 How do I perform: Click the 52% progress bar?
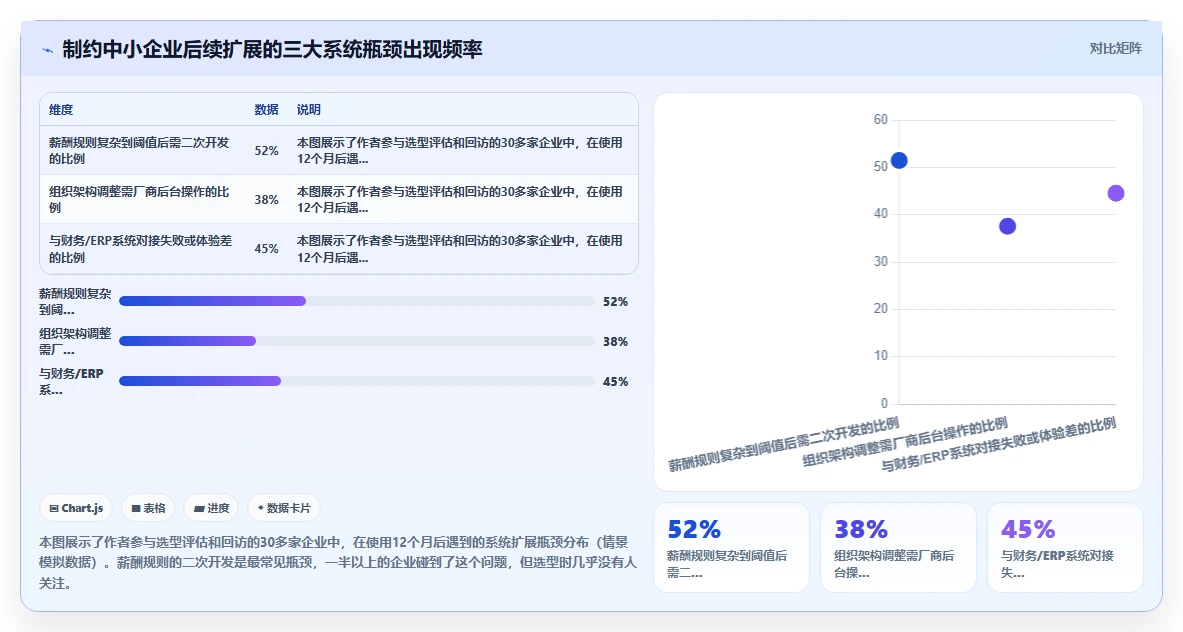(357, 301)
